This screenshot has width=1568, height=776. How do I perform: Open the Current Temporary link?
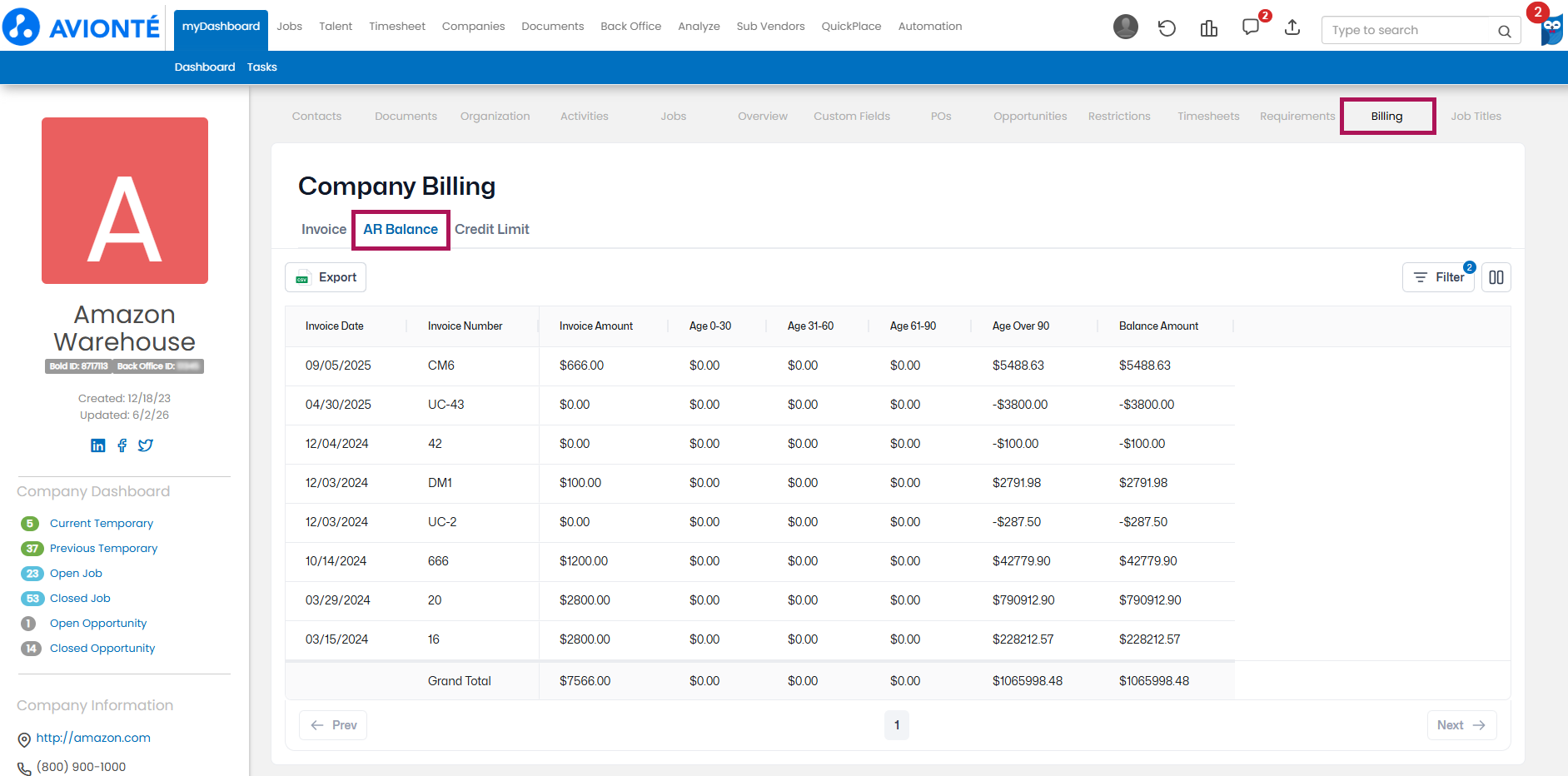pyautogui.click(x=102, y=524)
